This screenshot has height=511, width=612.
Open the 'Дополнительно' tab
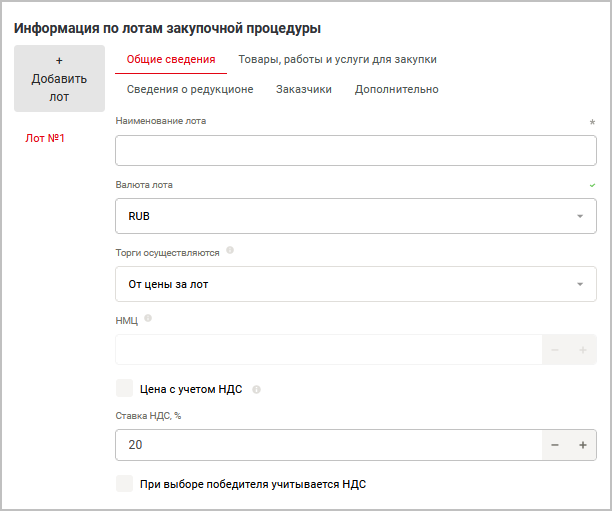pyautogui.click(x=396, y=89)
